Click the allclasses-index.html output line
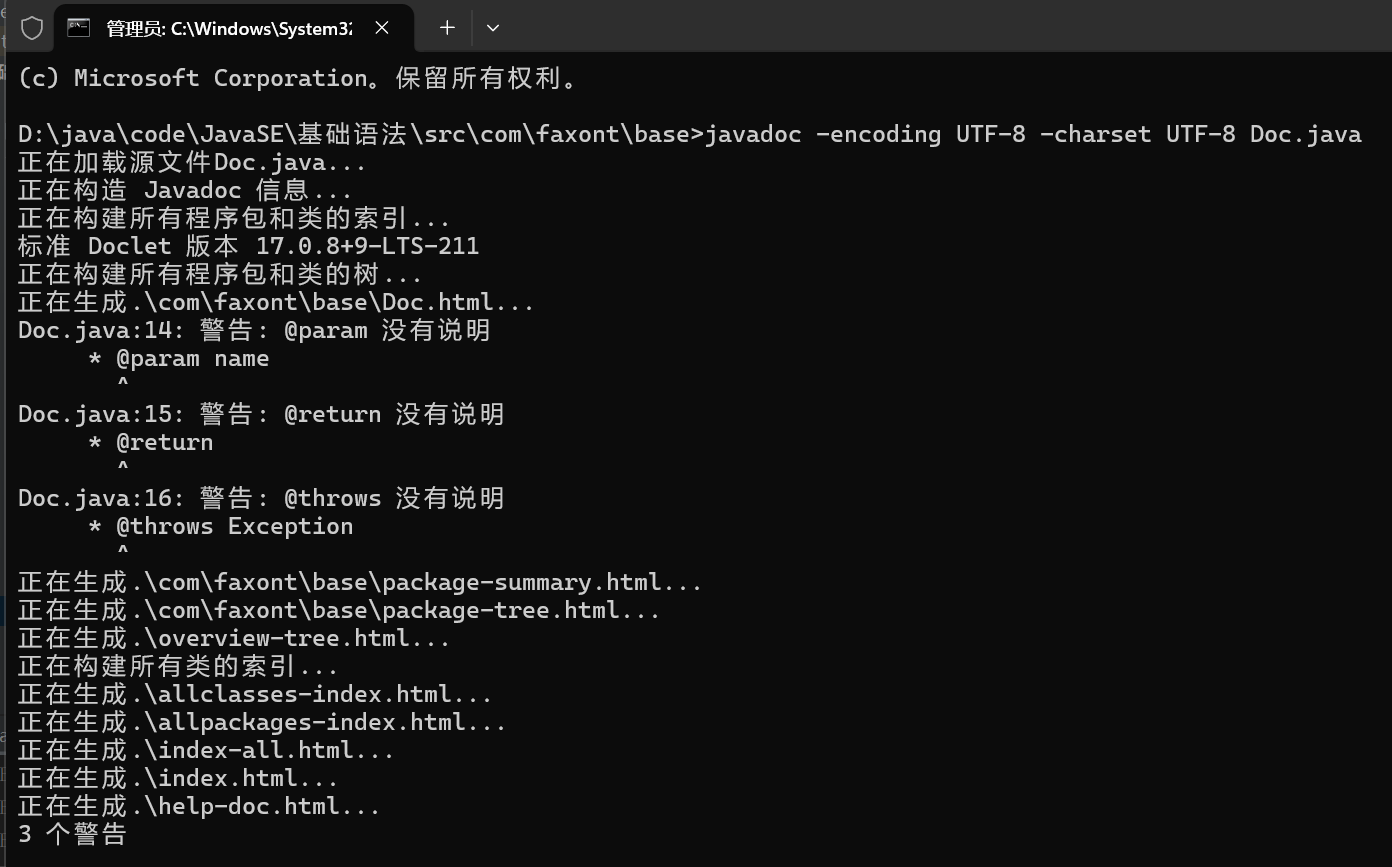Image resolution: width=1392 pixels, height=867 pixels. pos(255,694)
